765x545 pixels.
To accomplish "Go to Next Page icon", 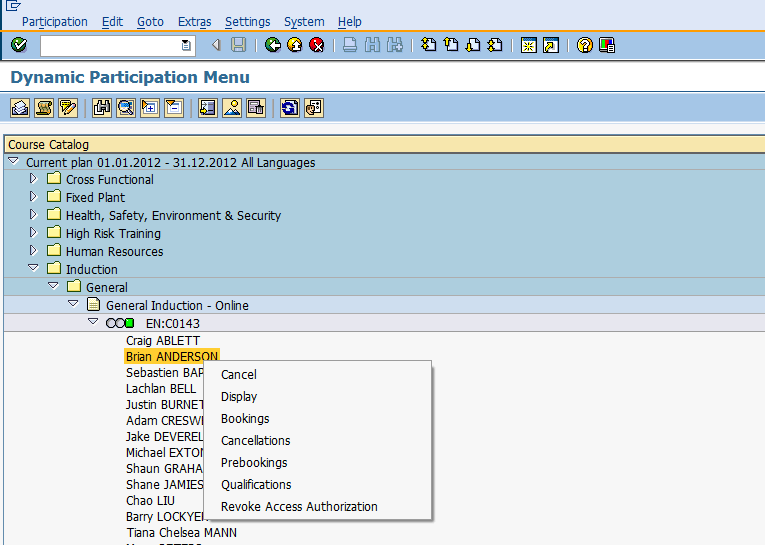I will click(473, 45).
